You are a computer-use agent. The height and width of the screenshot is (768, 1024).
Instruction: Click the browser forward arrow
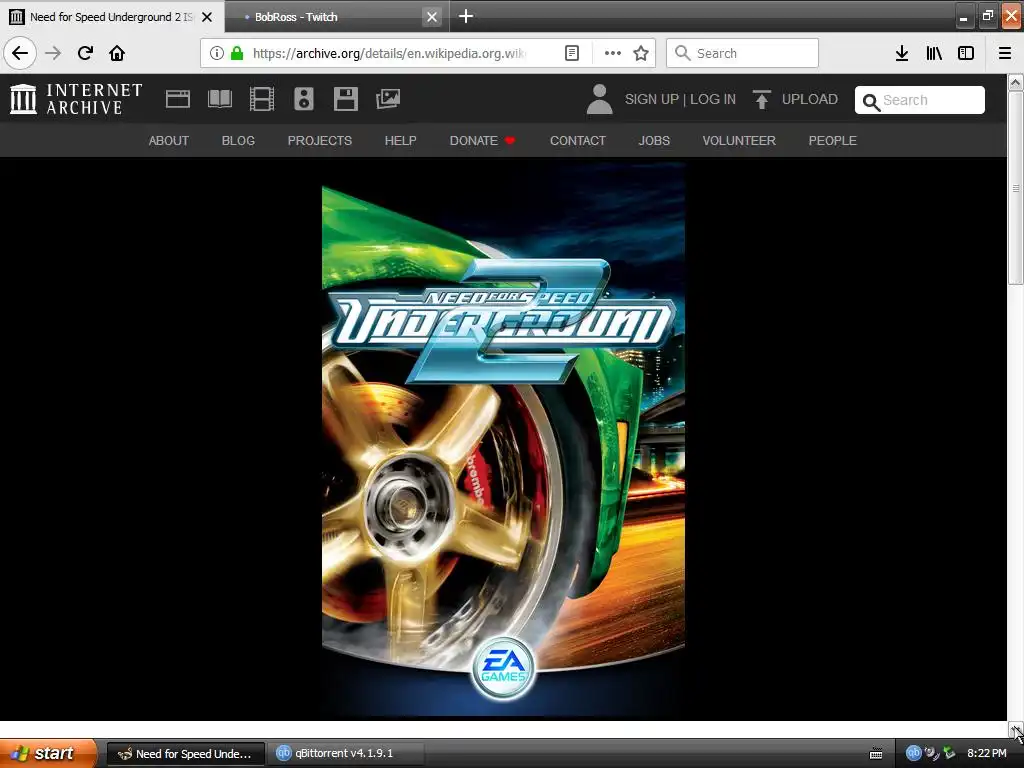[x=53, y=53]
